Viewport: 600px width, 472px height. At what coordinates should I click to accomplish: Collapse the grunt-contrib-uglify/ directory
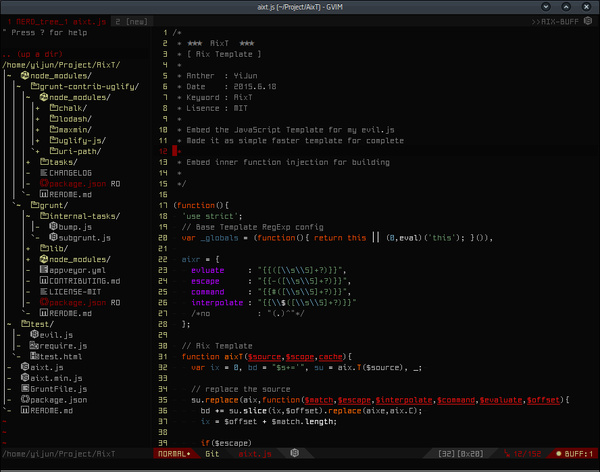click(x=19, y=86)
